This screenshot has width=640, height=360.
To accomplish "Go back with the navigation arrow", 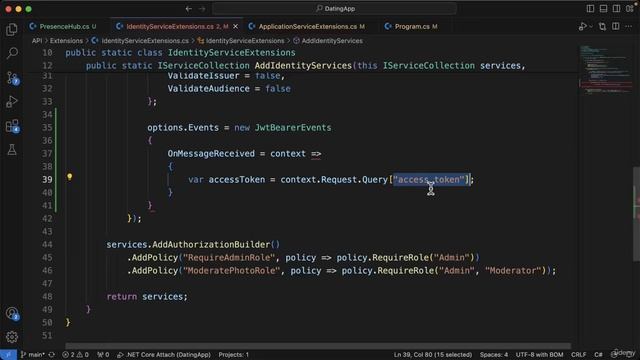I will [x=189, y=9].
